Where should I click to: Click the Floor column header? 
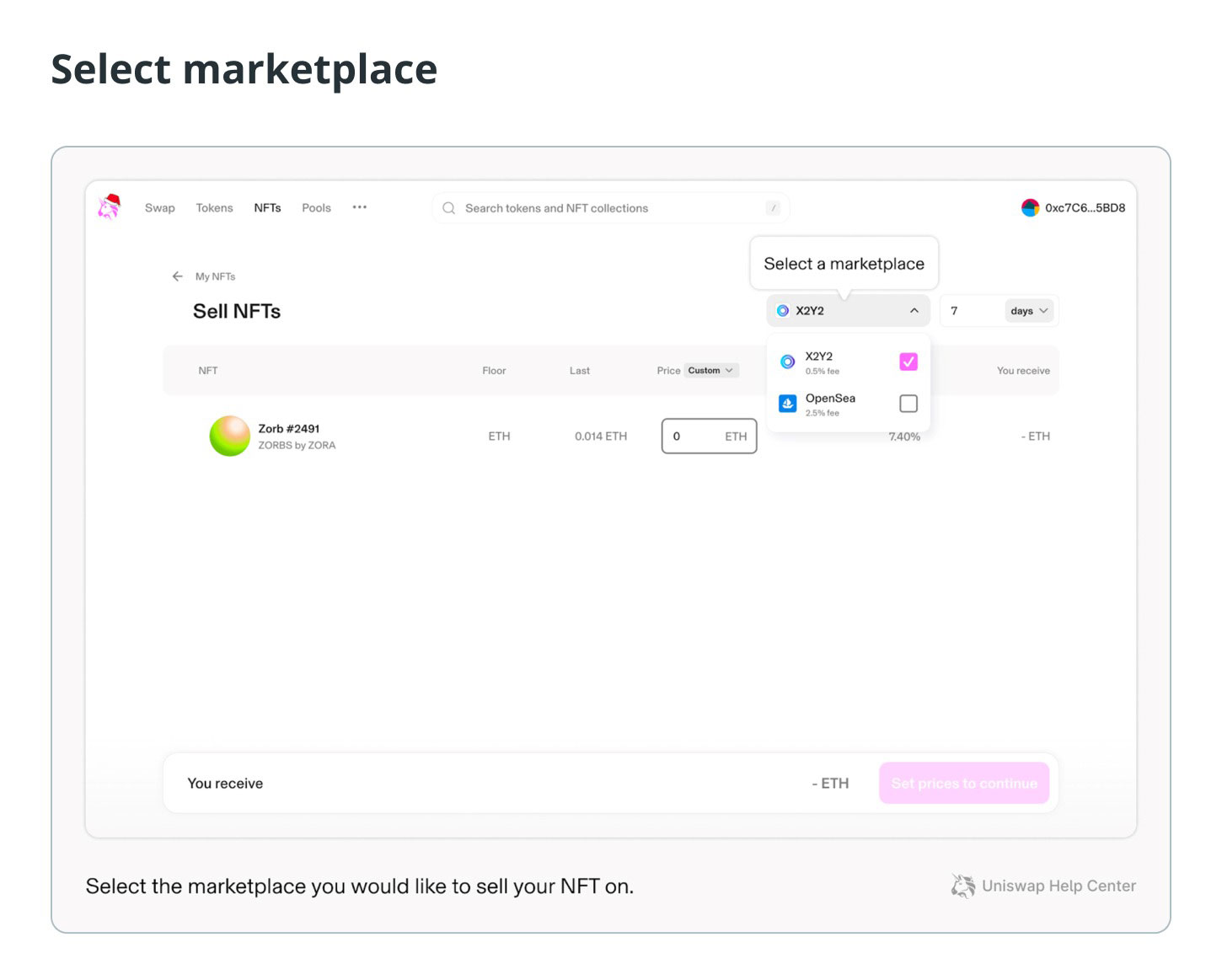click(x=494, y=371)
